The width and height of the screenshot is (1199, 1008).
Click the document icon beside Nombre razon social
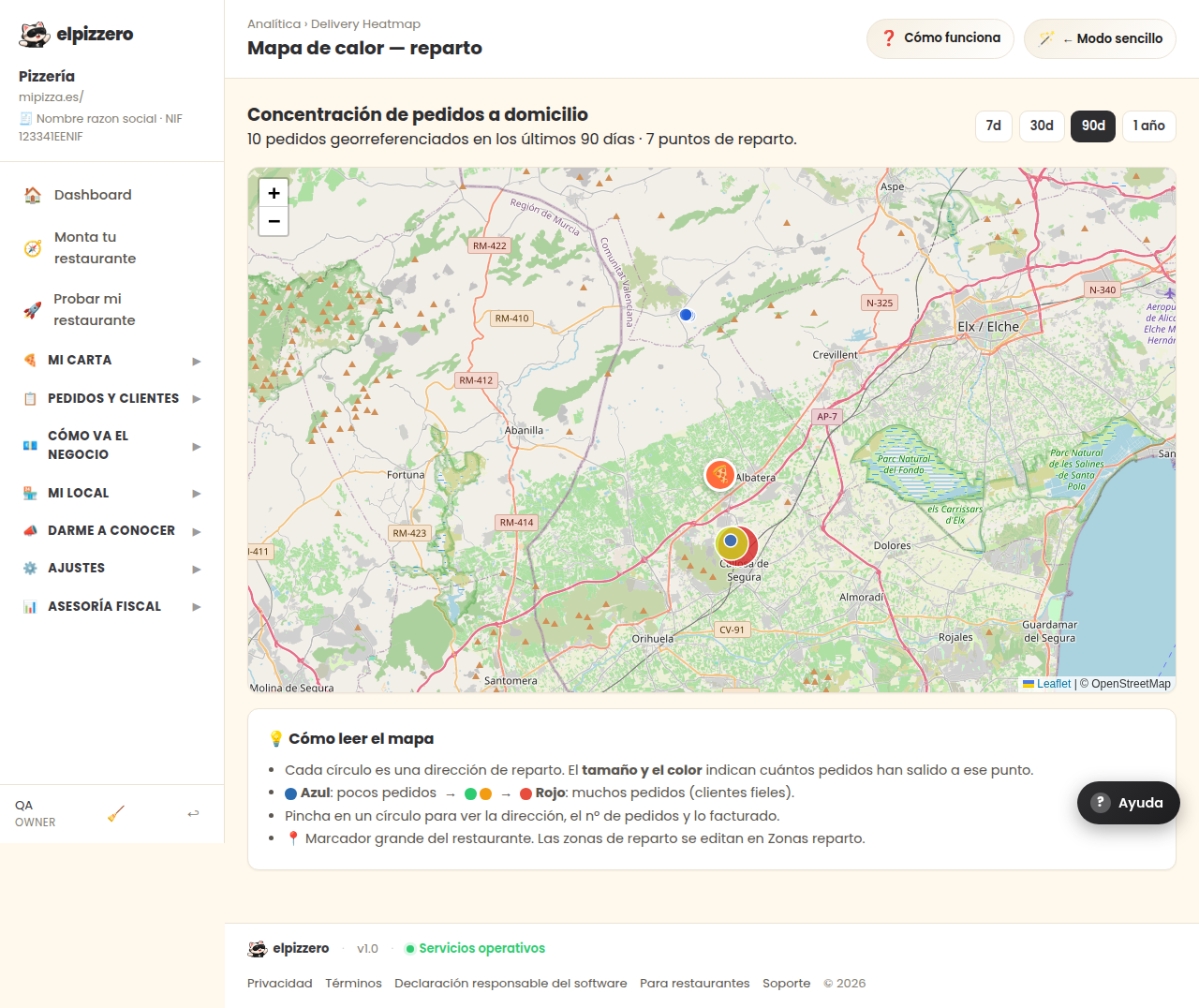click(25, 119)
